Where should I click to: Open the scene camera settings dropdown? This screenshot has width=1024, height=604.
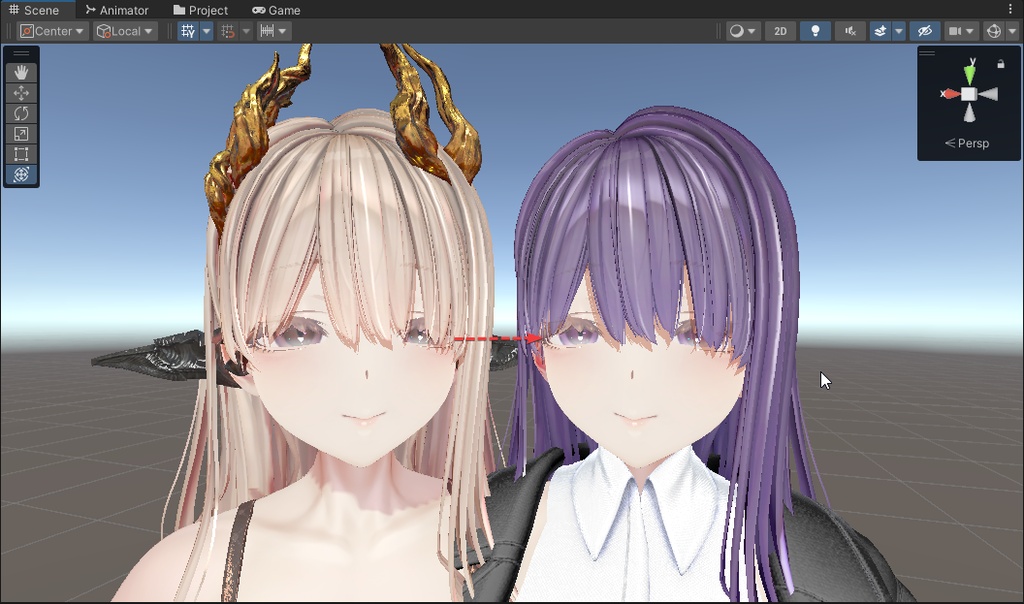point(961,31)
